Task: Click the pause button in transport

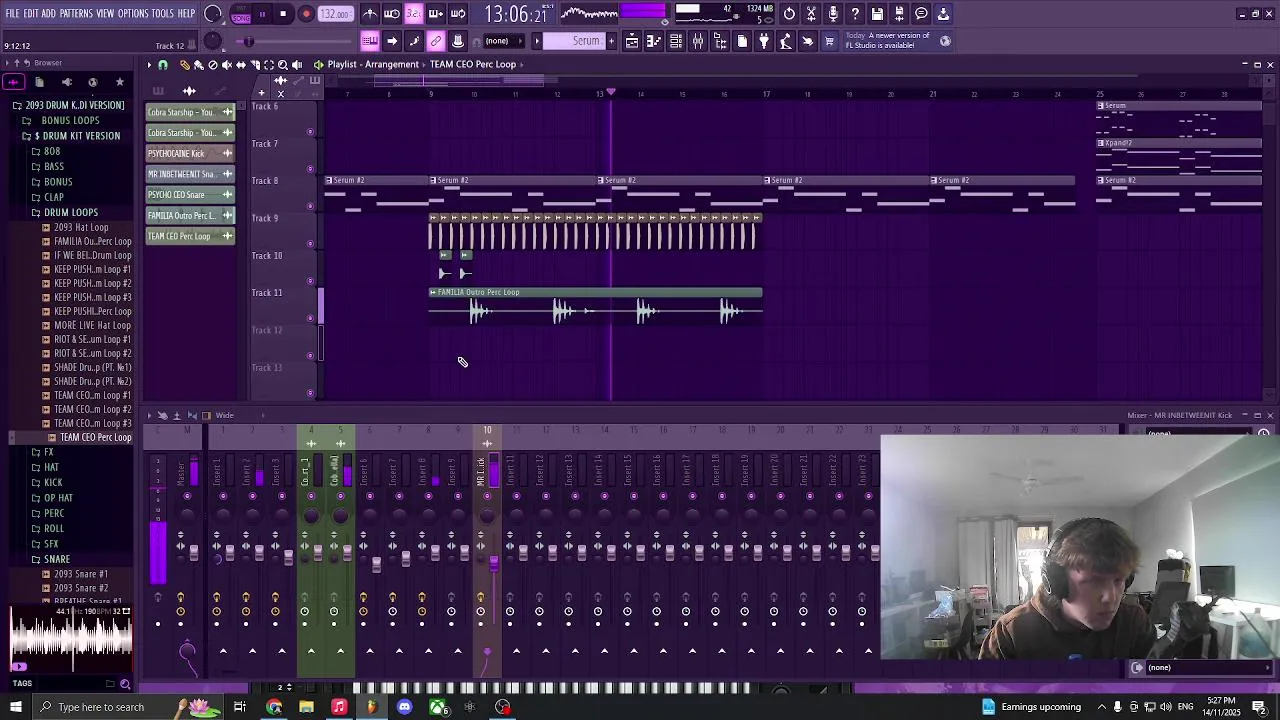Action: coord(262,14)
